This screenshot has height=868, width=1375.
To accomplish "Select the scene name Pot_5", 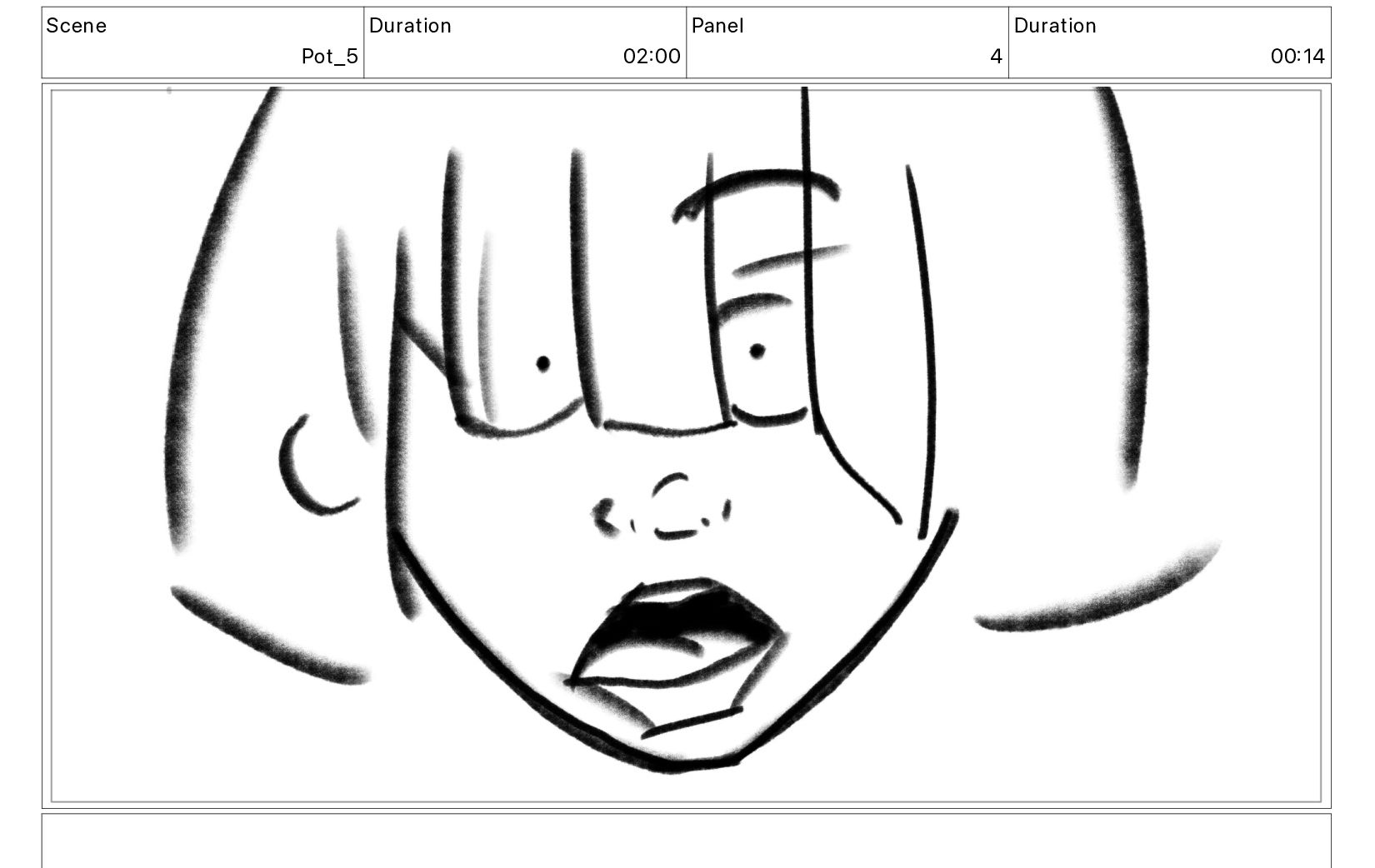I will click(x=330, y=57).
